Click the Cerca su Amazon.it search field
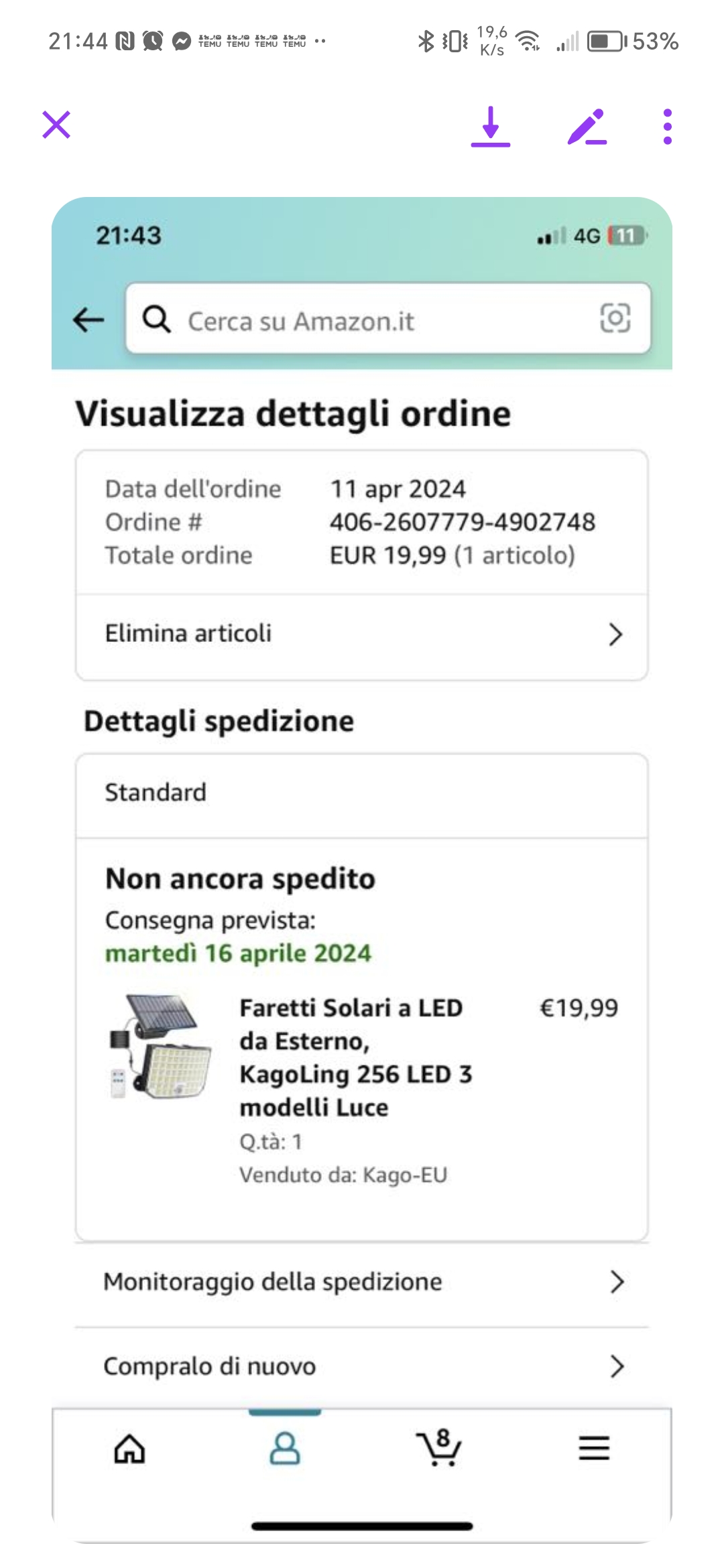The height and width of the screenshot is (1568, 724). point(369,320)
